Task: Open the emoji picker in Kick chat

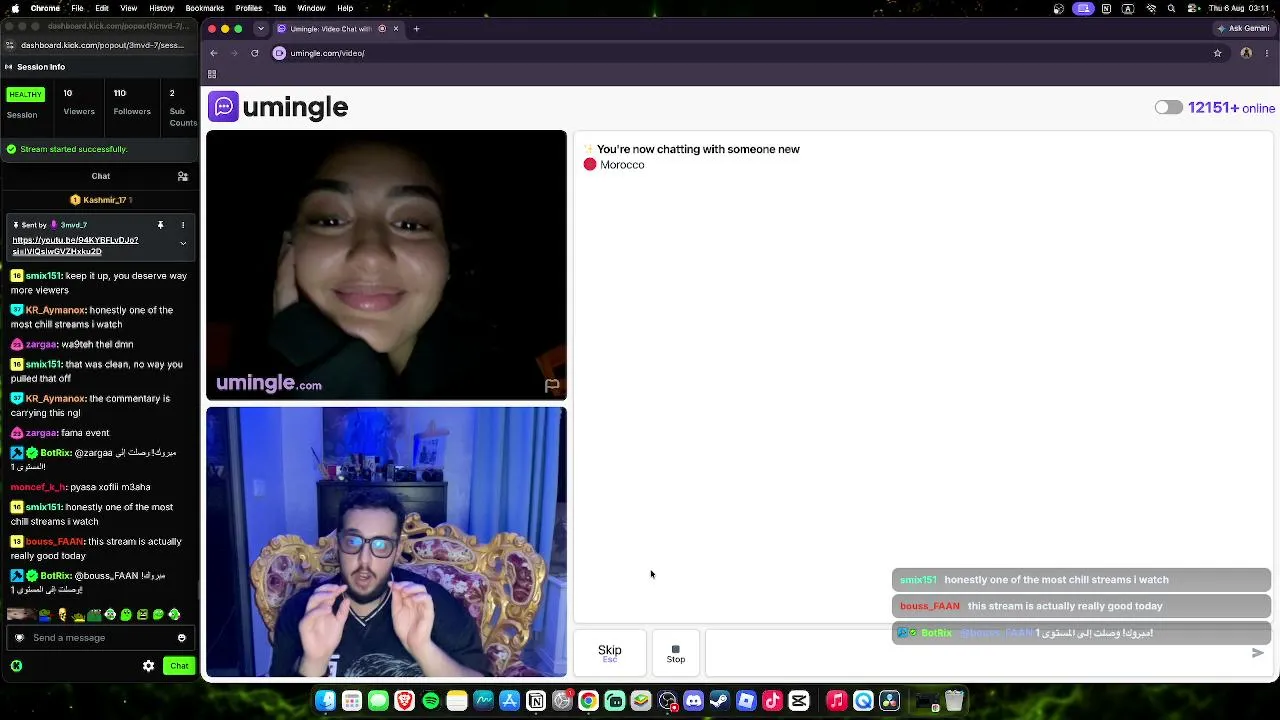Action: [x=181, y=638]
